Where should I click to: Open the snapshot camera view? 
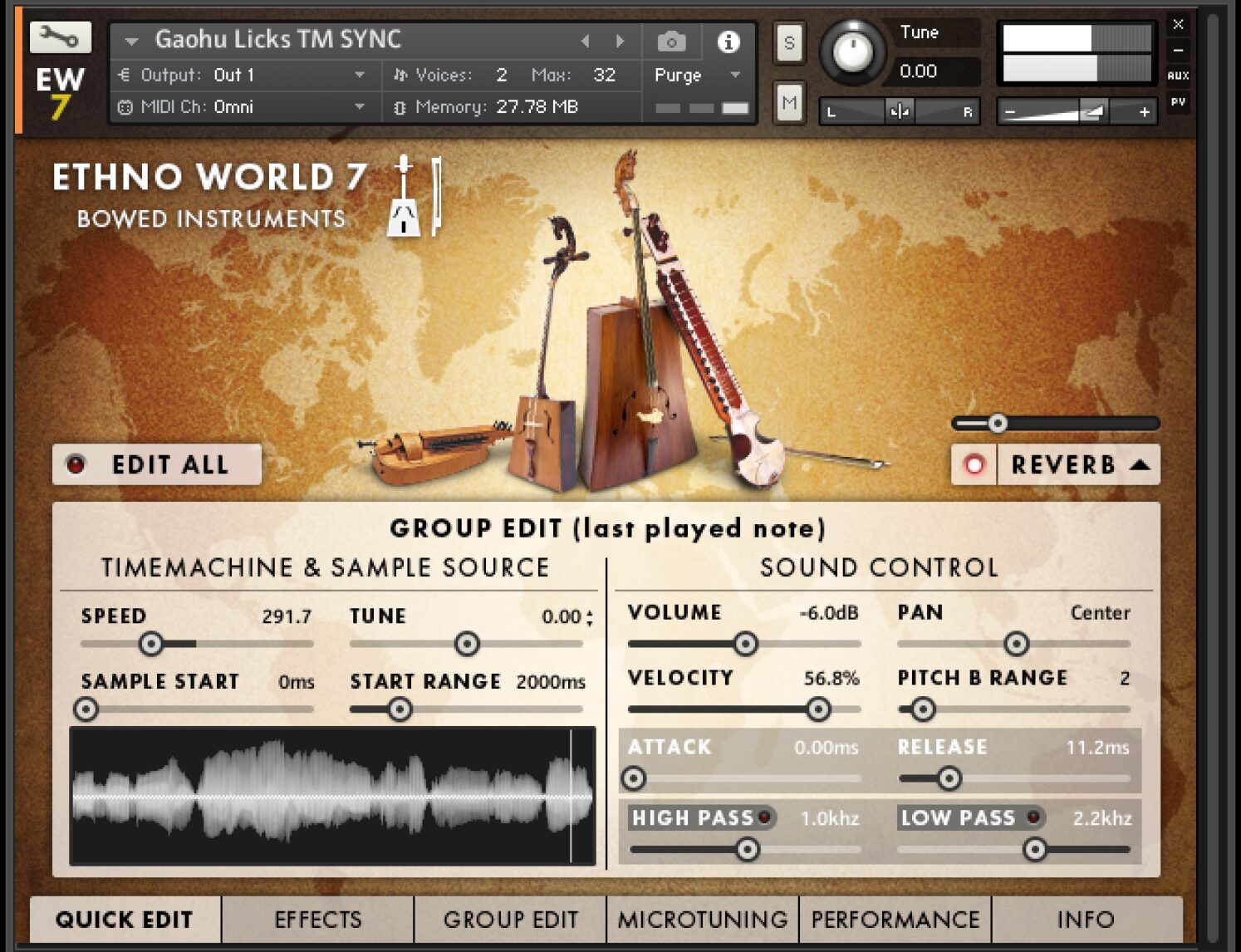[671, 41]
